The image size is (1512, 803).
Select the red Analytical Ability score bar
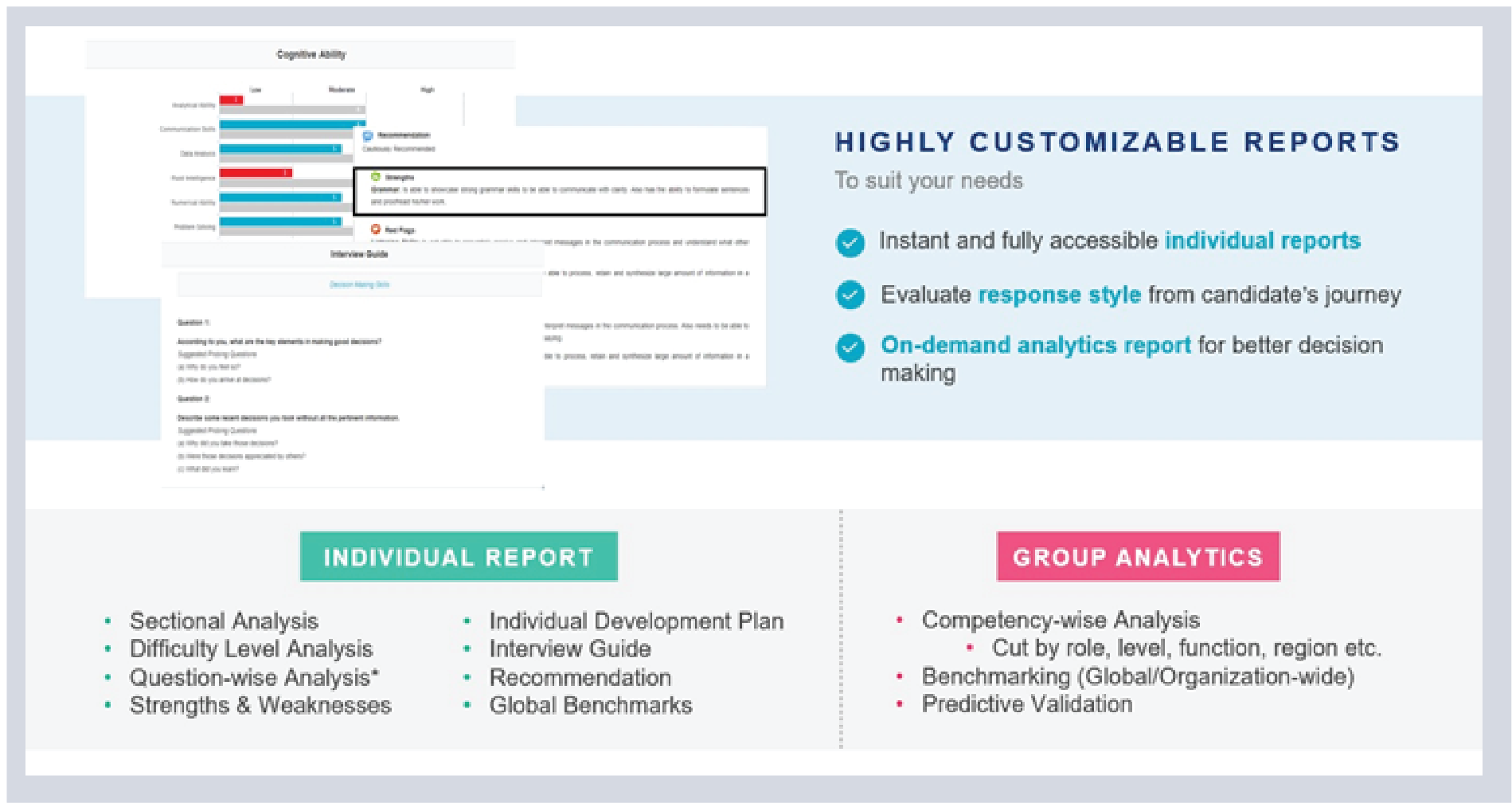tap(230, 100)
